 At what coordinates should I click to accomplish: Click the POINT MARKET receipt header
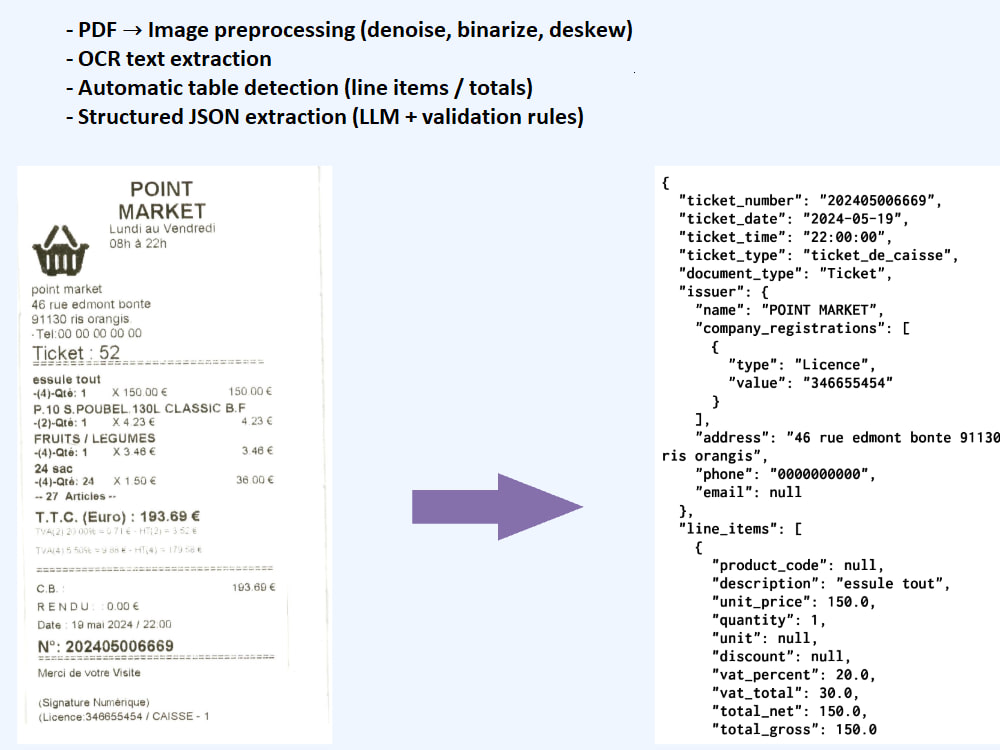click(x=161, y=200)
